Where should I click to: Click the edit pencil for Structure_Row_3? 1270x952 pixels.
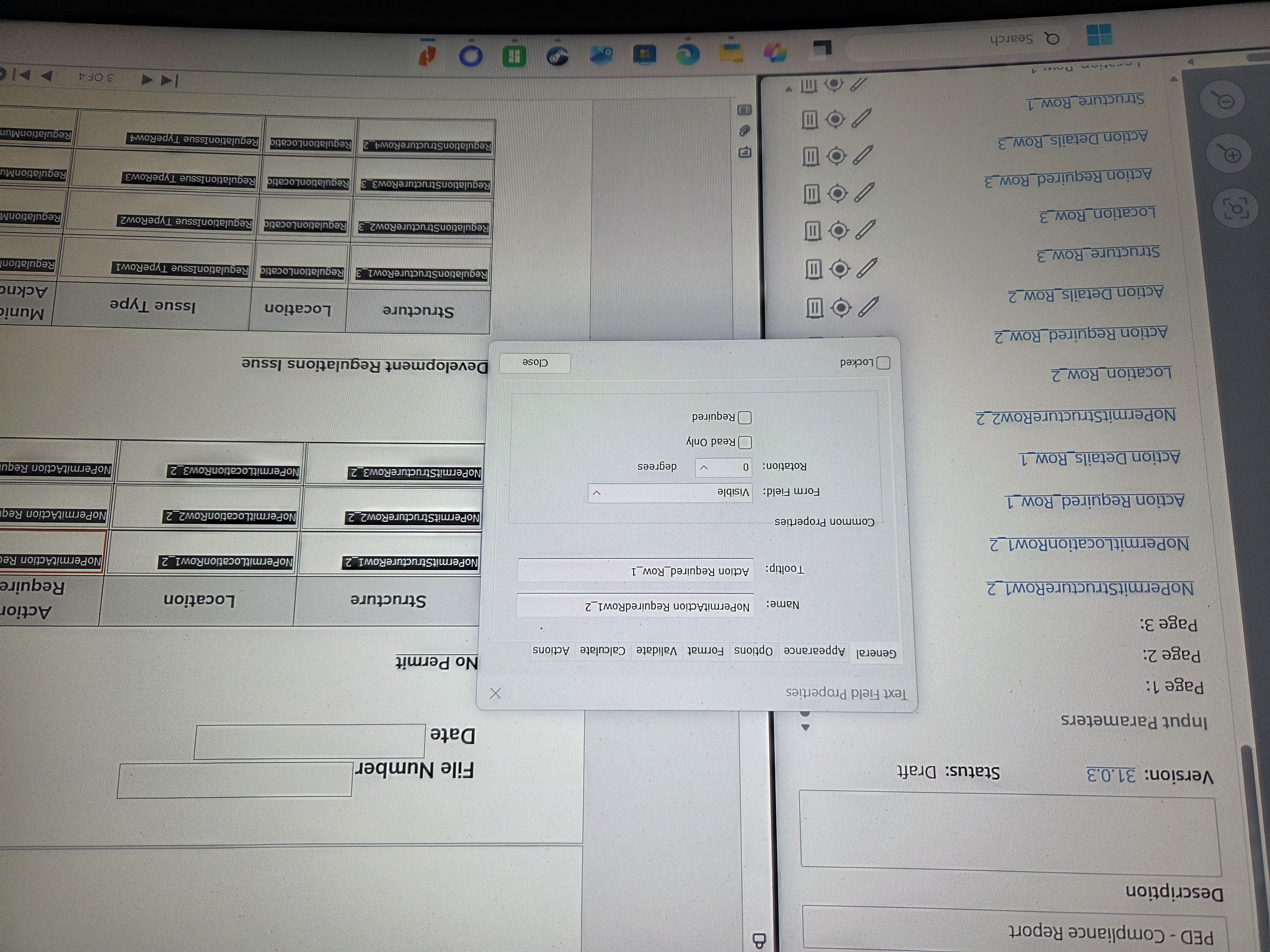[x=867, y=268]
